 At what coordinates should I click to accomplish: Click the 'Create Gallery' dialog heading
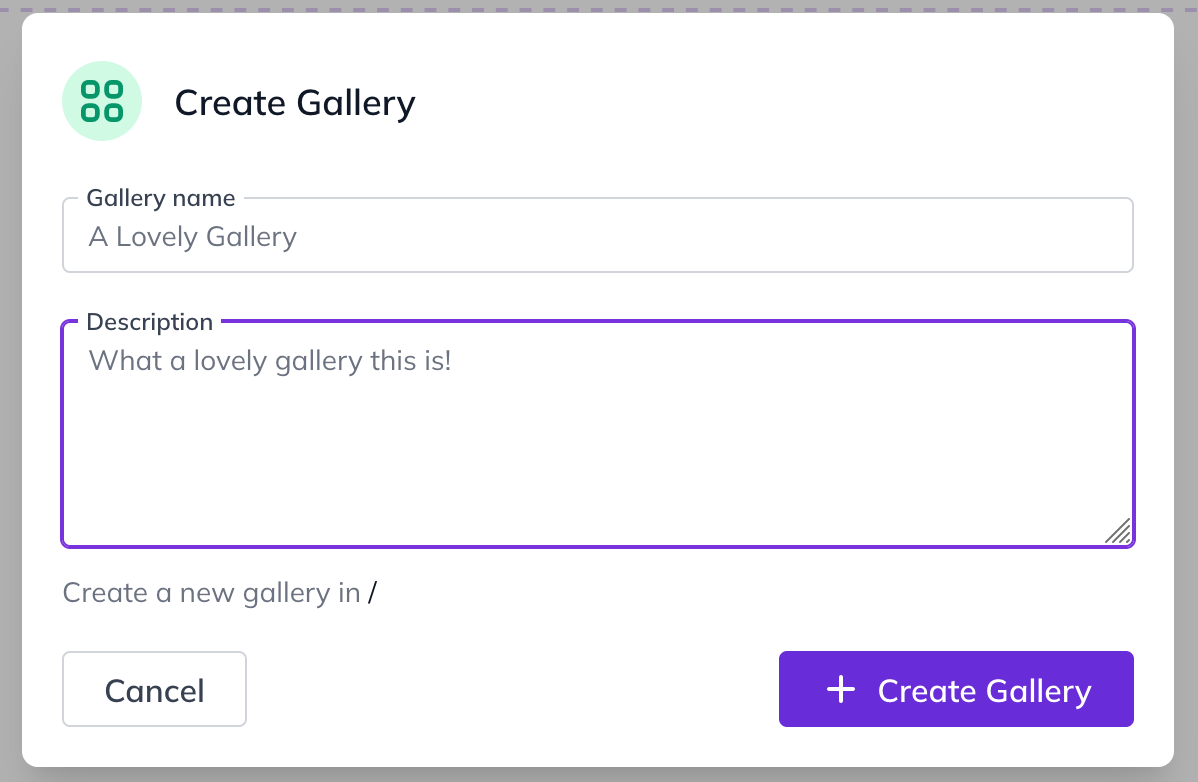[295, 102]
